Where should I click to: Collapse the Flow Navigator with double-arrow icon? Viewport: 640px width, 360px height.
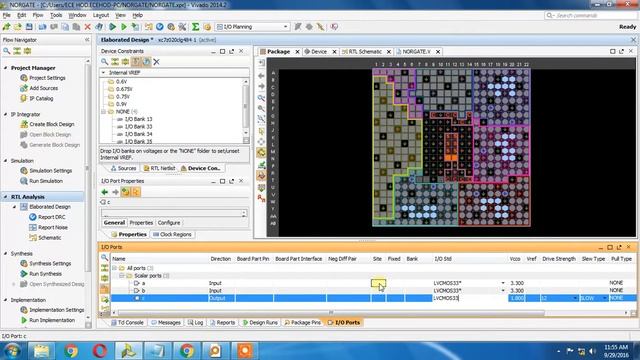click(87, 40)
